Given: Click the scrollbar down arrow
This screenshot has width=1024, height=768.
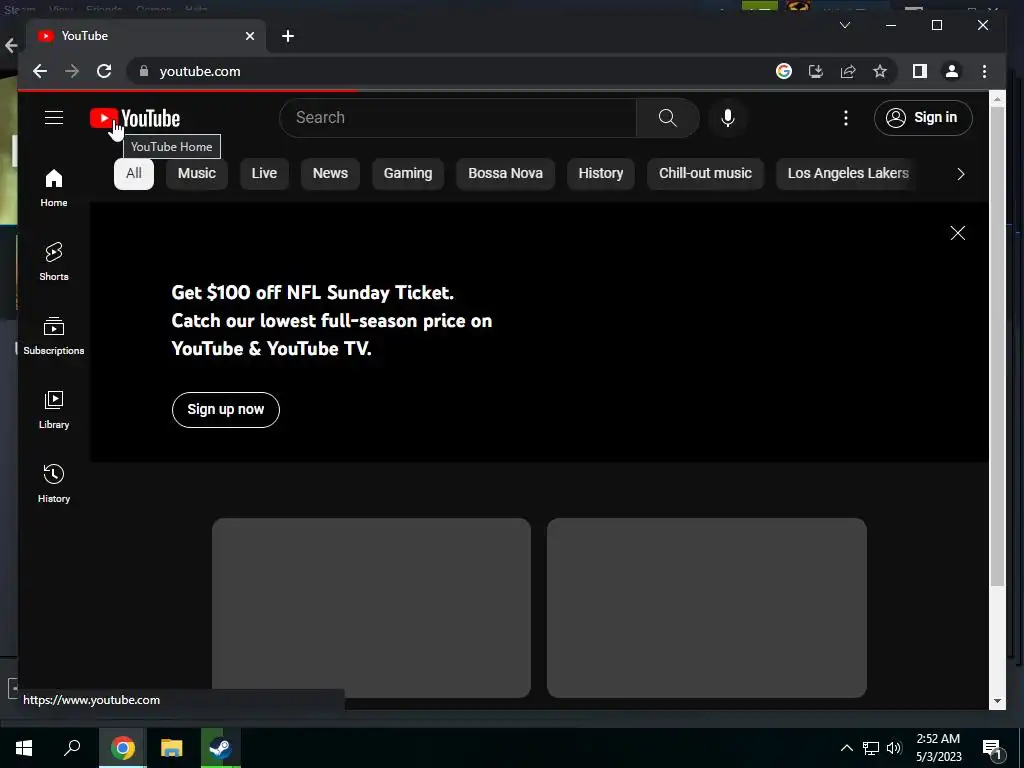Looking at the screenshot, I should [997, 701].
